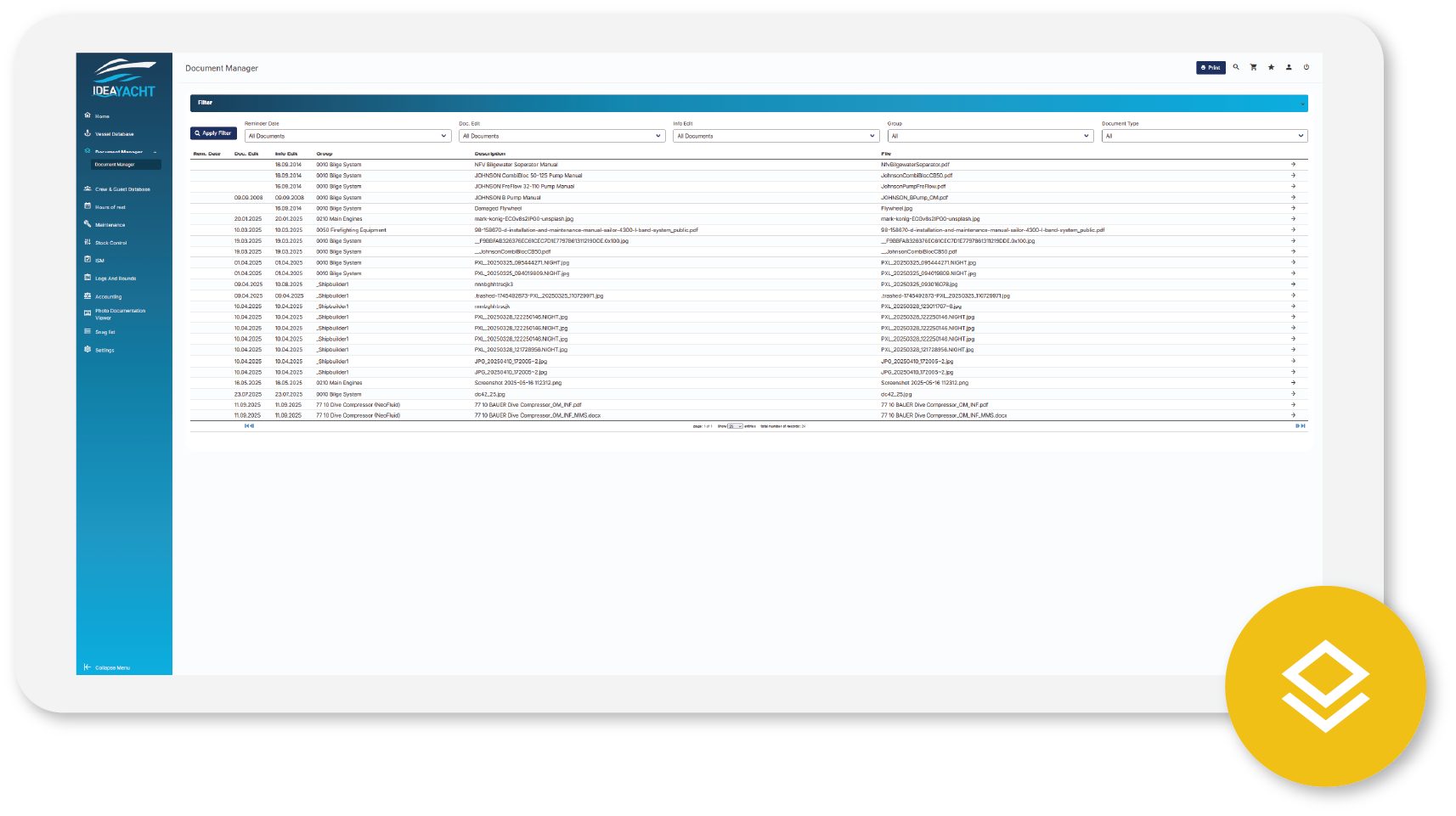Open row arrow for JOHNSON_BPump_OM.pdf
Viewport: 1456px width, 816px height.
(1293, 197)
